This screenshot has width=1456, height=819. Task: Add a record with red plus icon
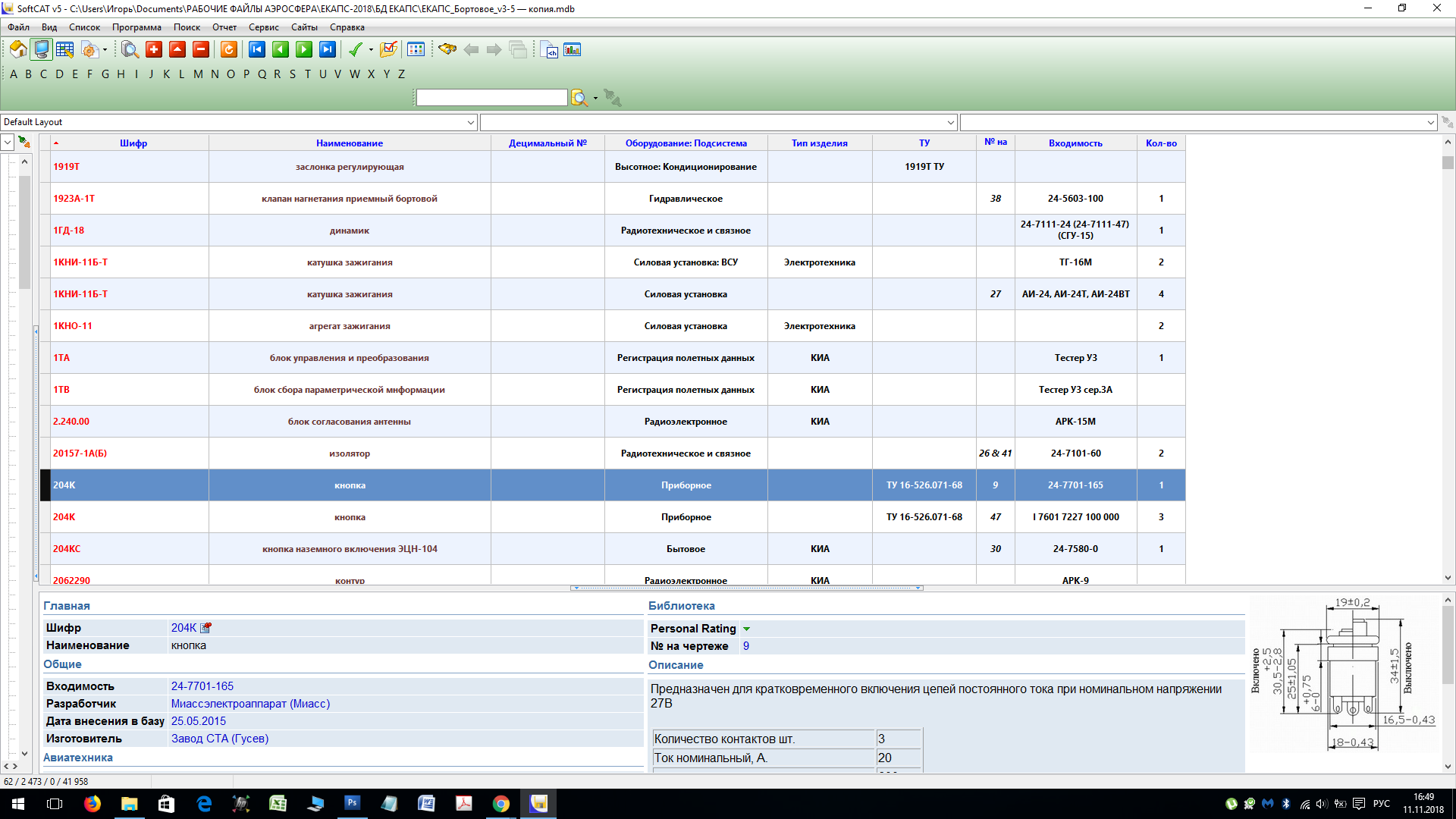pos(154,49)
